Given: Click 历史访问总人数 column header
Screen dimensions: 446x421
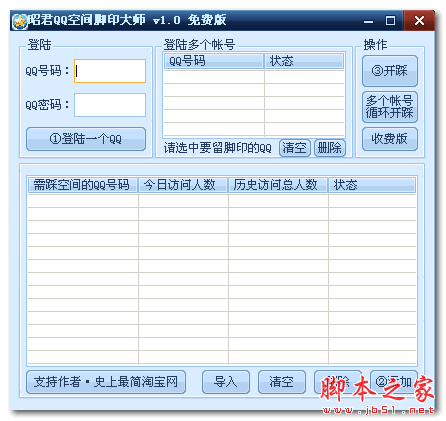Looking at the screenshot, I should point(278,185).
